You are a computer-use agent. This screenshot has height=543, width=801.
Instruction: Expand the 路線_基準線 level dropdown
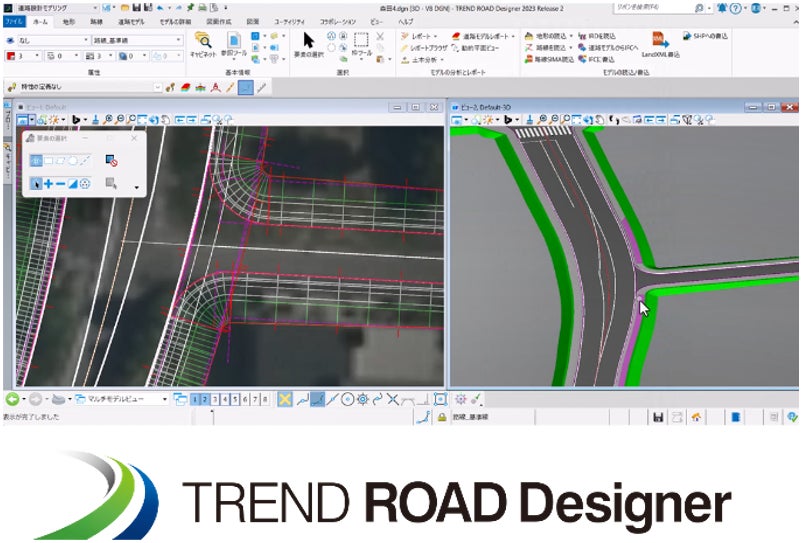coord(178,41)
